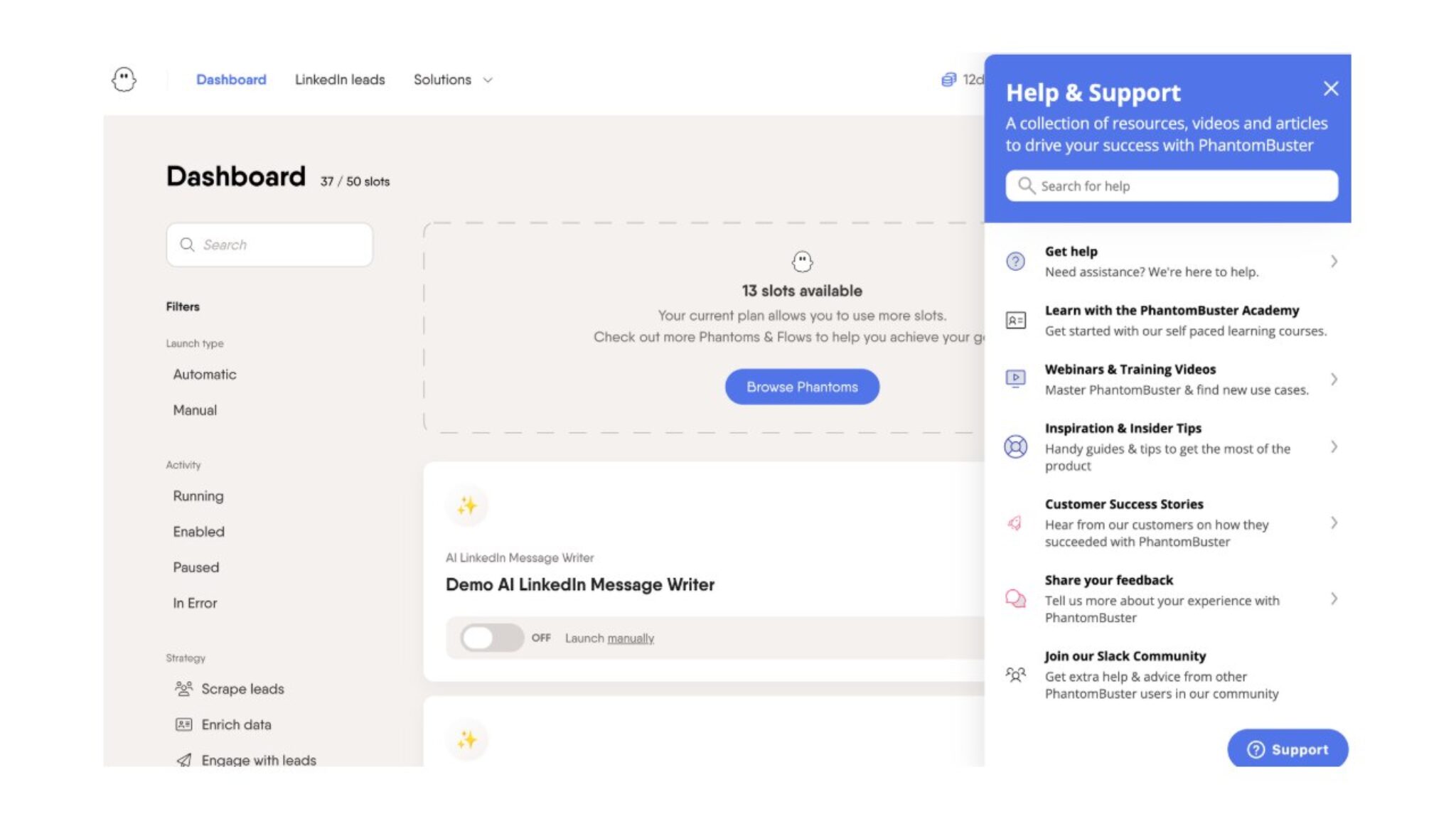Click the sparkle icon on Demo AI LinkedIn Message Writer
This screenshot has width=1456, height=819.
pyautogui.click(x=467, y=506)
